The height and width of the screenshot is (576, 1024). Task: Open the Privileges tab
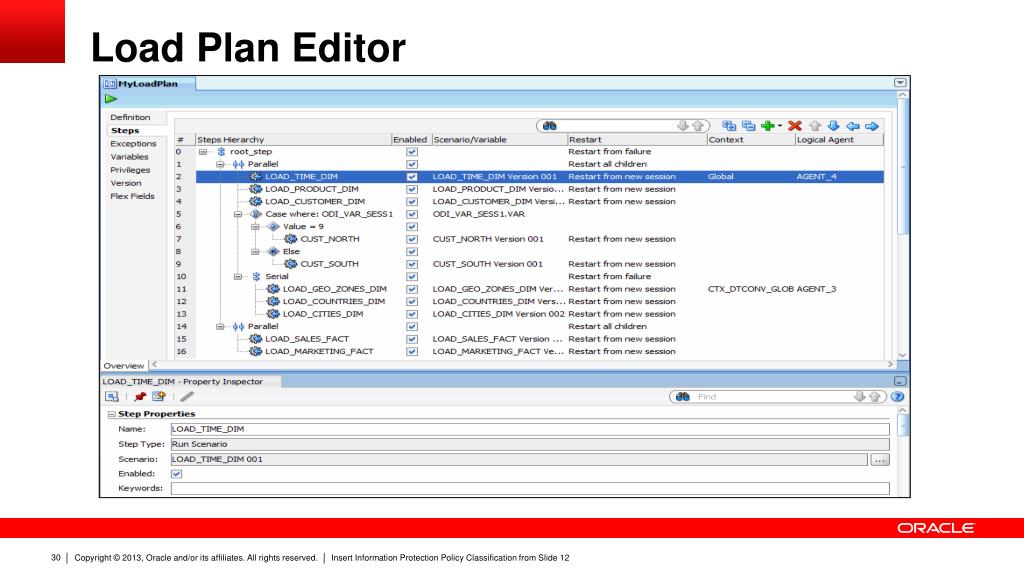[130, 169]
